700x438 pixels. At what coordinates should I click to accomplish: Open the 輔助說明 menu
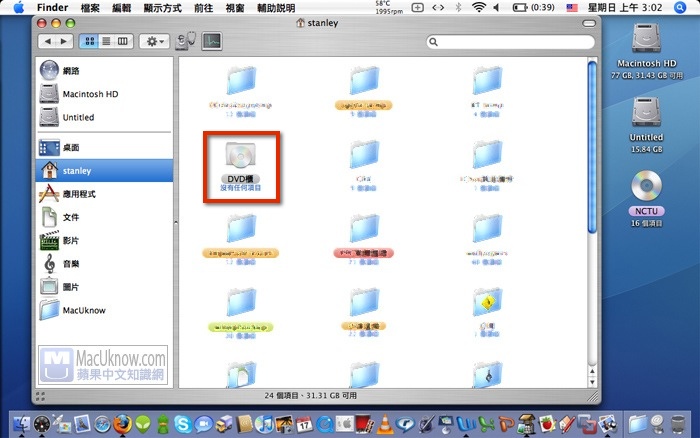click(276, 8)
